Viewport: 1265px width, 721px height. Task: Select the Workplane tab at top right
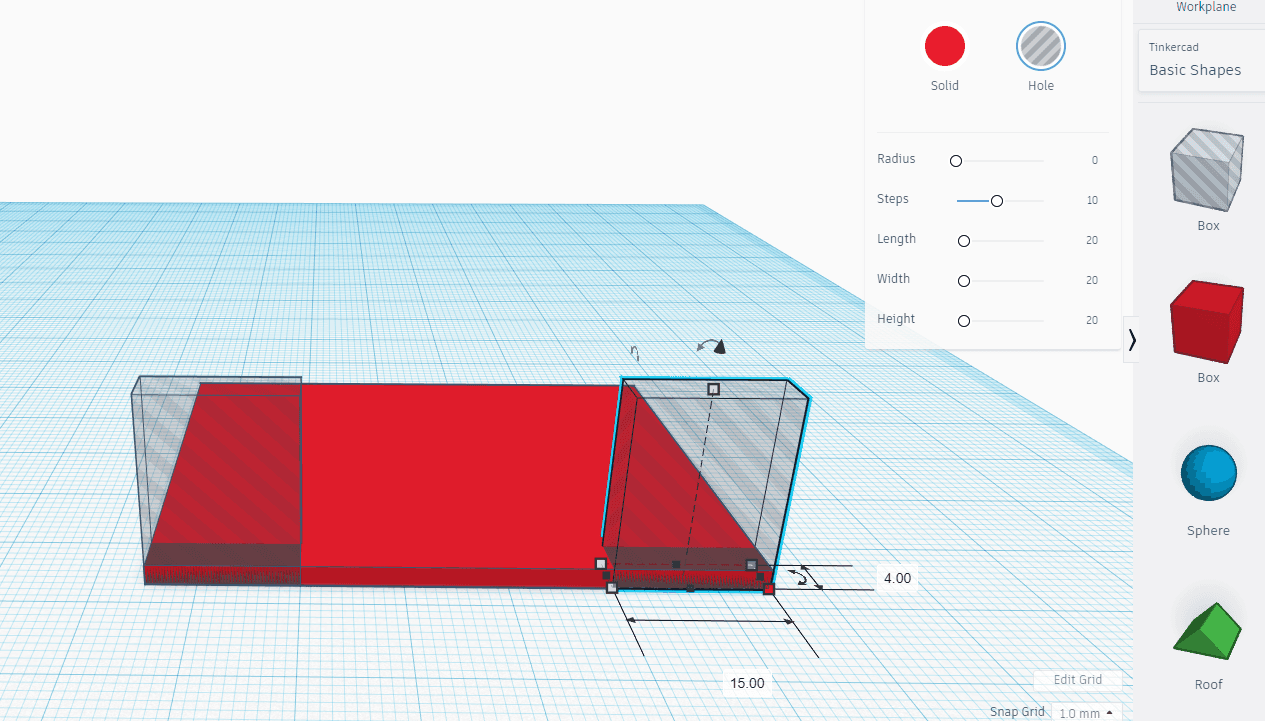tap(1205, 7)
